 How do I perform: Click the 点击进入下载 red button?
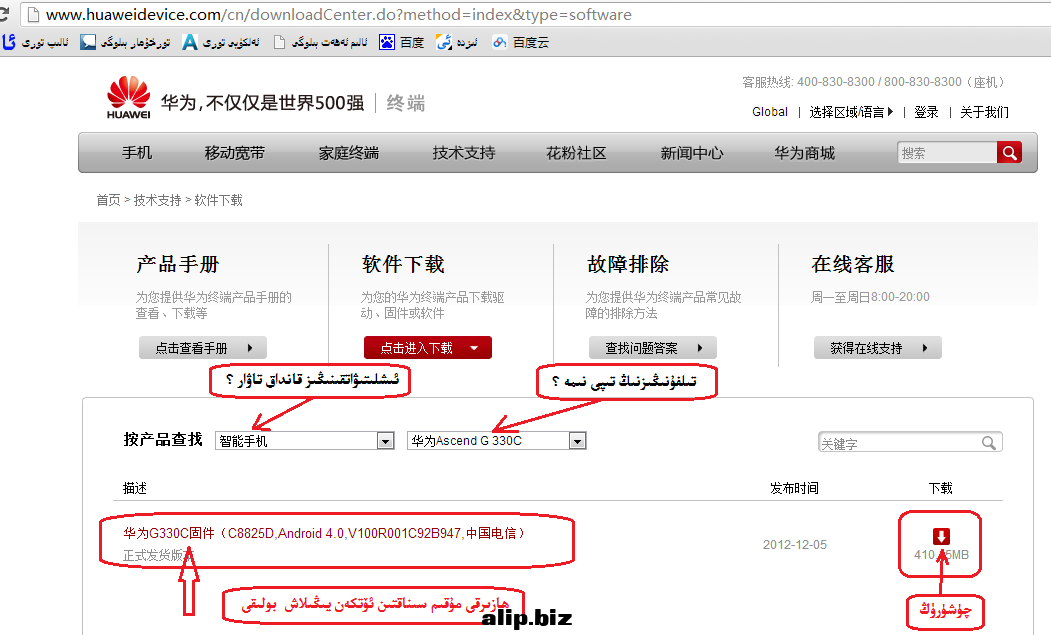427,348
